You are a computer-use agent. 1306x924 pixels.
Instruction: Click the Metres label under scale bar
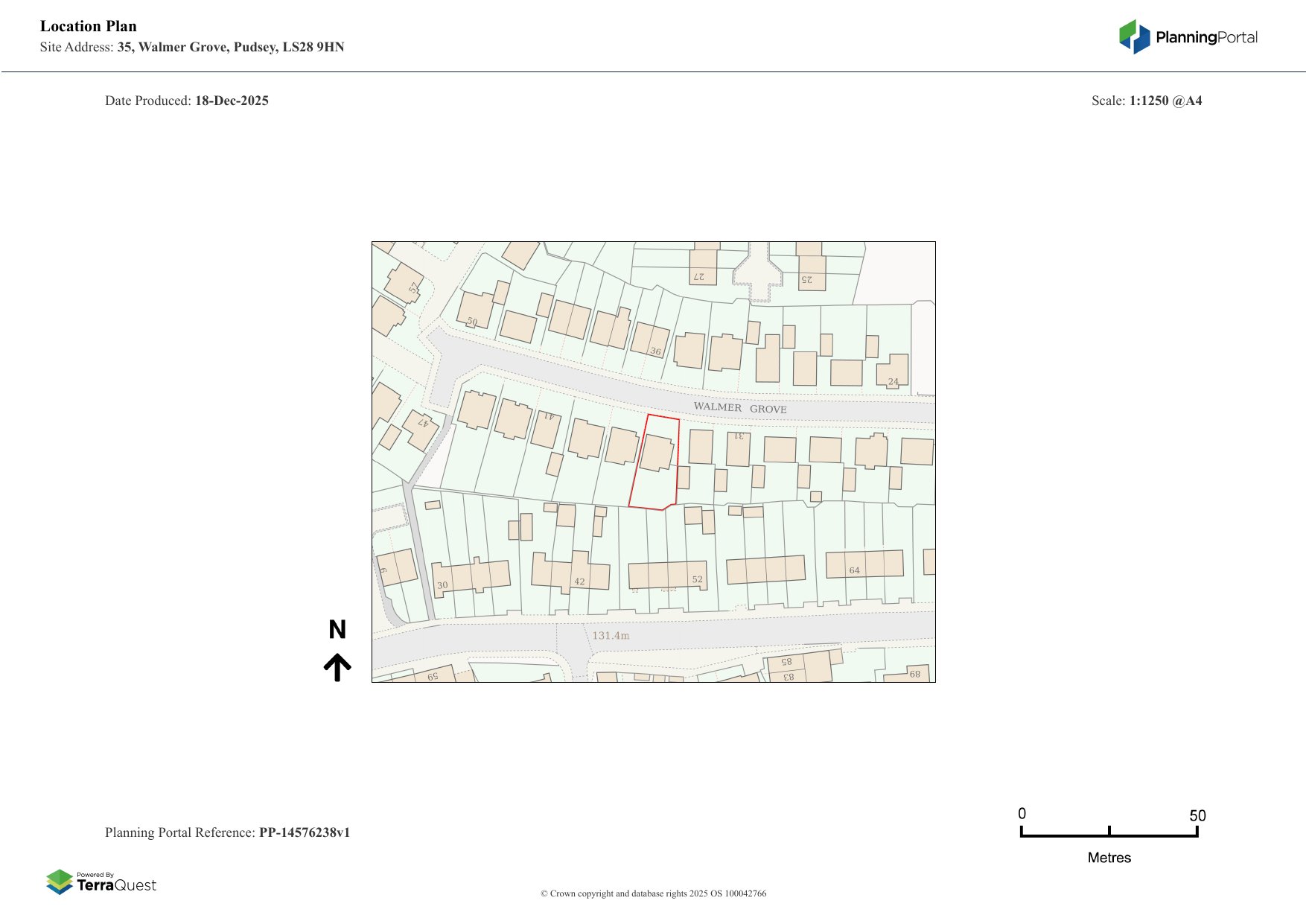point(1109,858)
